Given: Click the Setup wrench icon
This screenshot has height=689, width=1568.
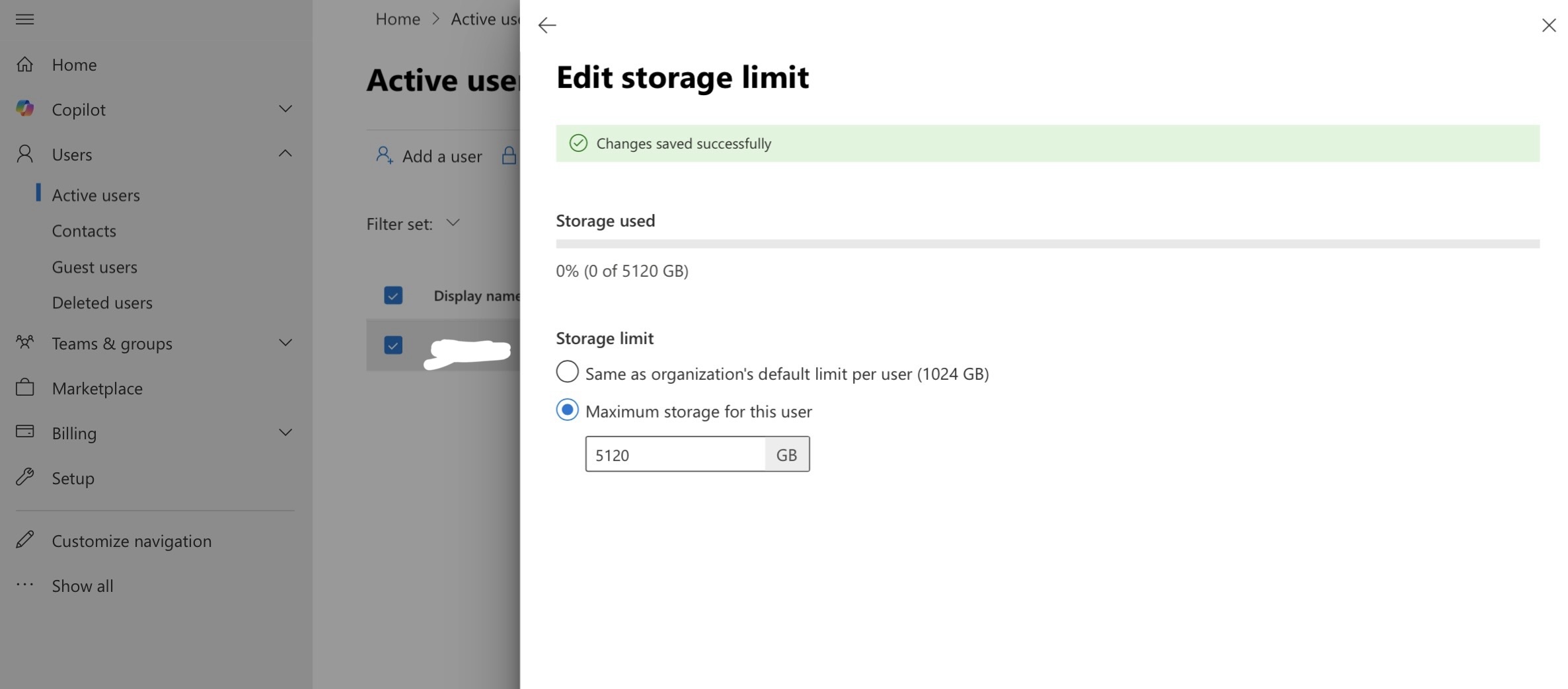Looking at the screenshot, I should click(24, 477).
